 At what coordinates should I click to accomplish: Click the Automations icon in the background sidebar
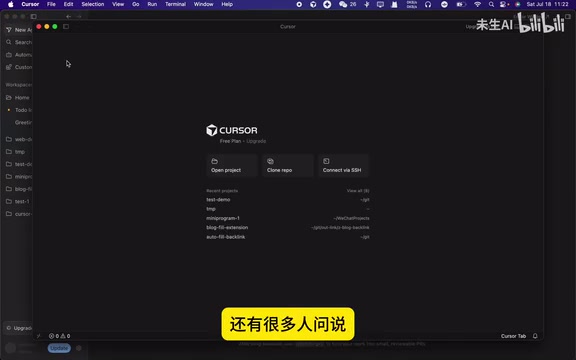pyautogui.click(x=9, y=55)
